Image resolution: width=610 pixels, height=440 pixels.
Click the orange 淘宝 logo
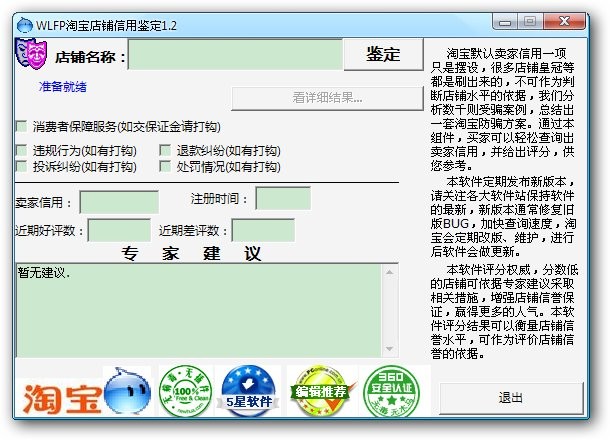click(61, 398)
